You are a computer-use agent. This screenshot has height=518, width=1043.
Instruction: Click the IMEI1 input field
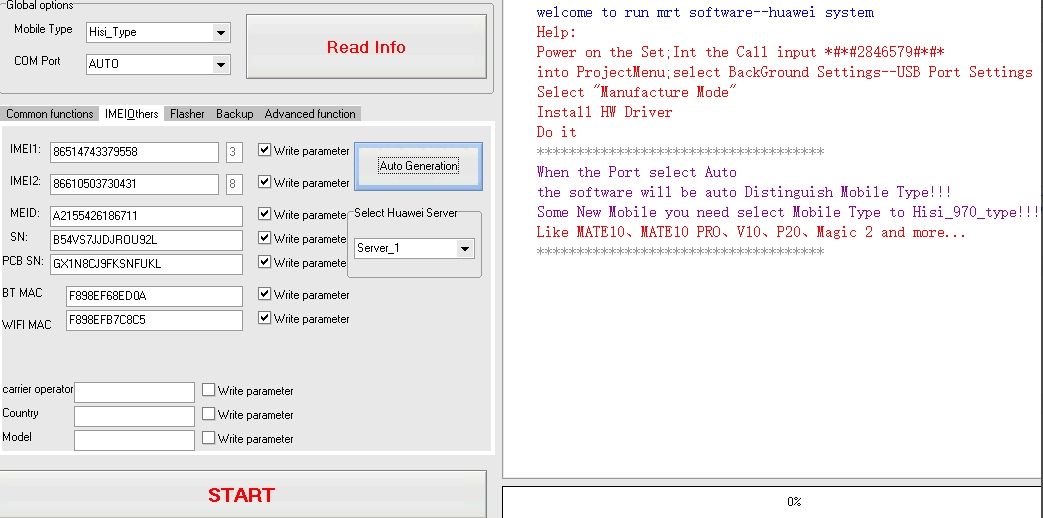(134, 152)
